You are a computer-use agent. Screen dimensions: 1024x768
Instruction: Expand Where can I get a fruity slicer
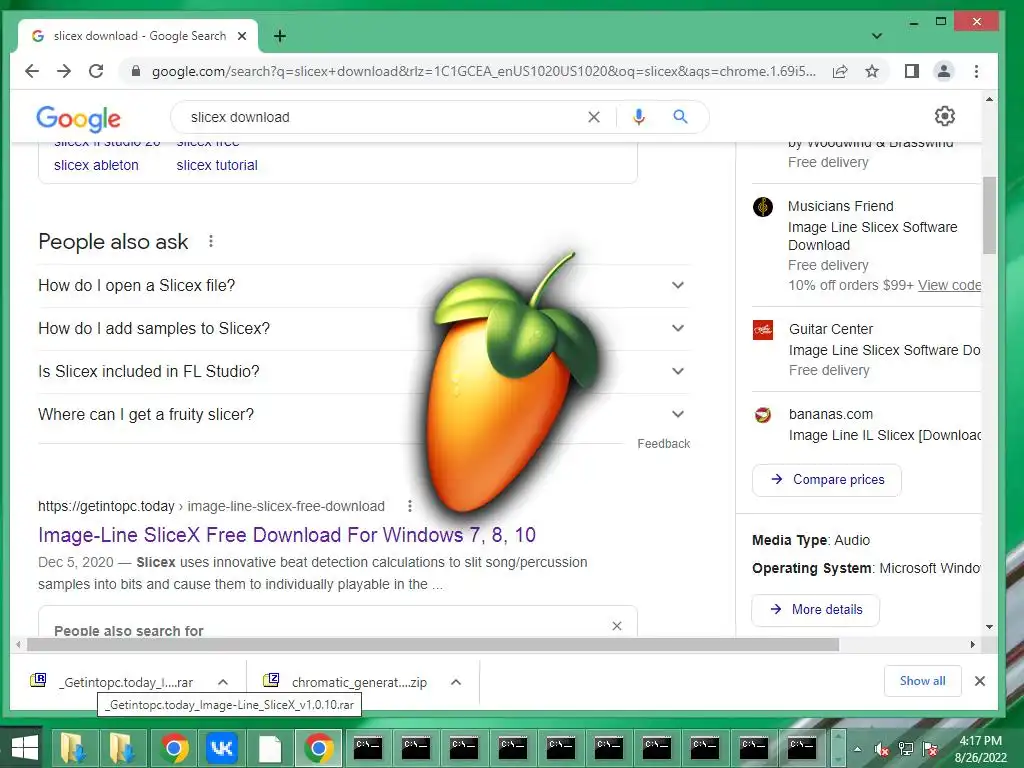(364, 415)
